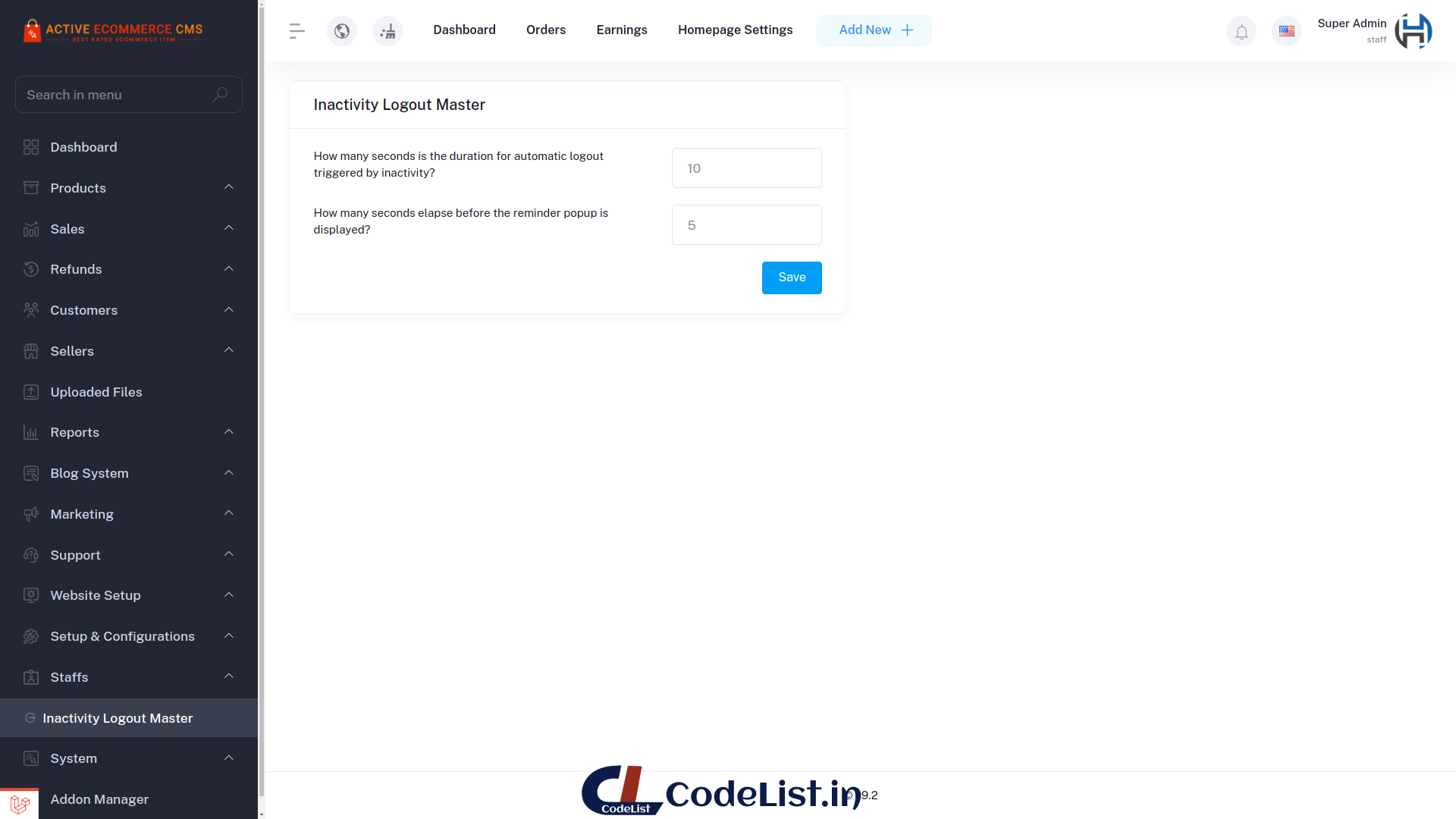The image size is (1456, 819).
Task: Select the US flag language dropdown
Action: (1287, 30)
